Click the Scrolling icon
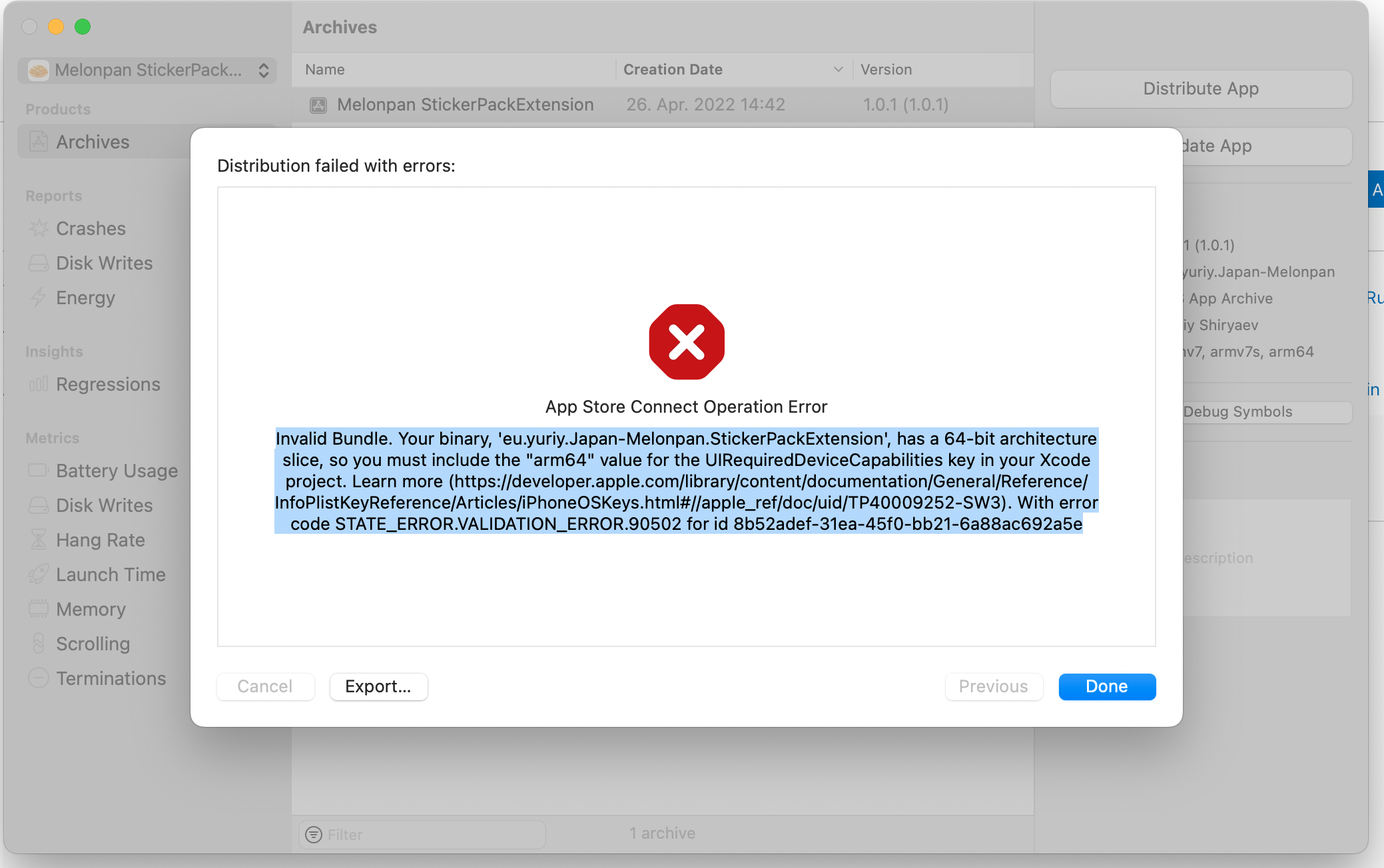 (39, 644)
